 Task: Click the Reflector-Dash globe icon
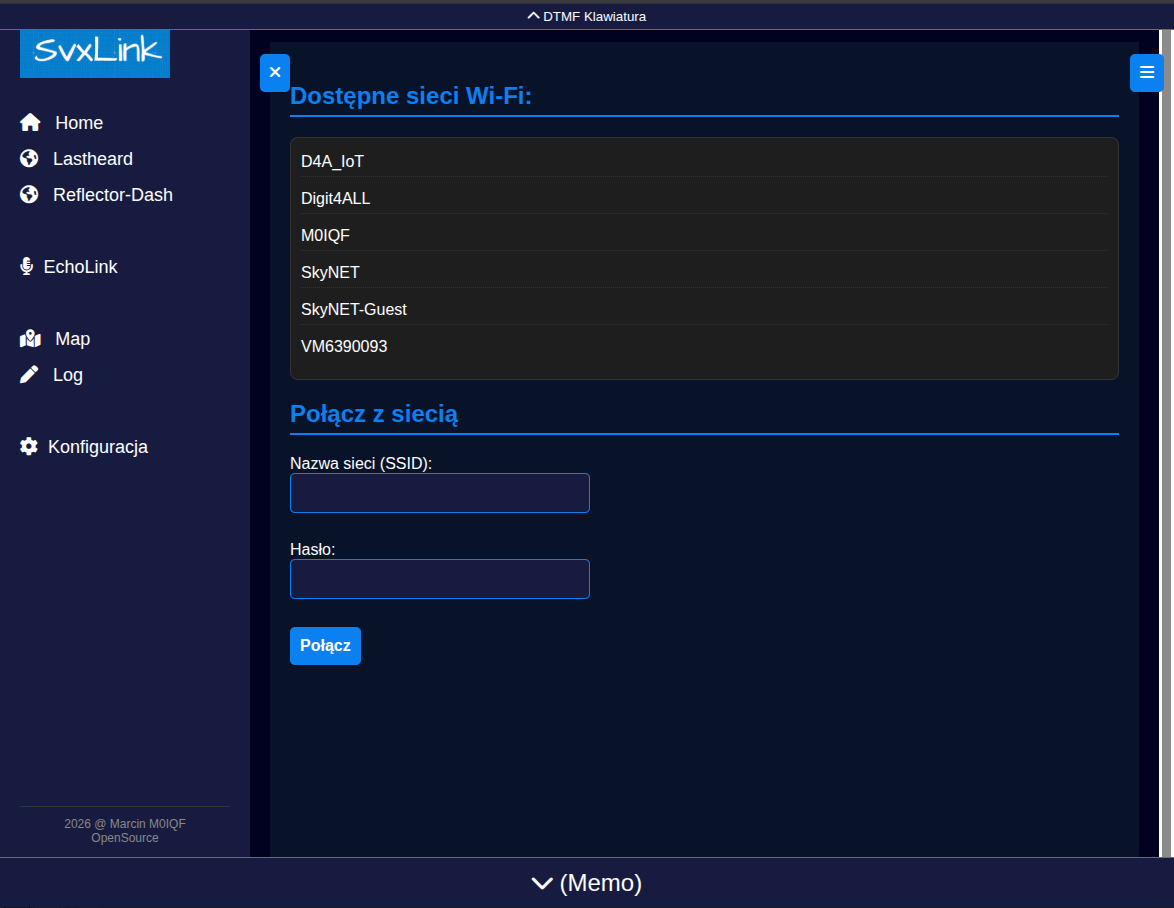pyautogui.click(x=29, y=195)
